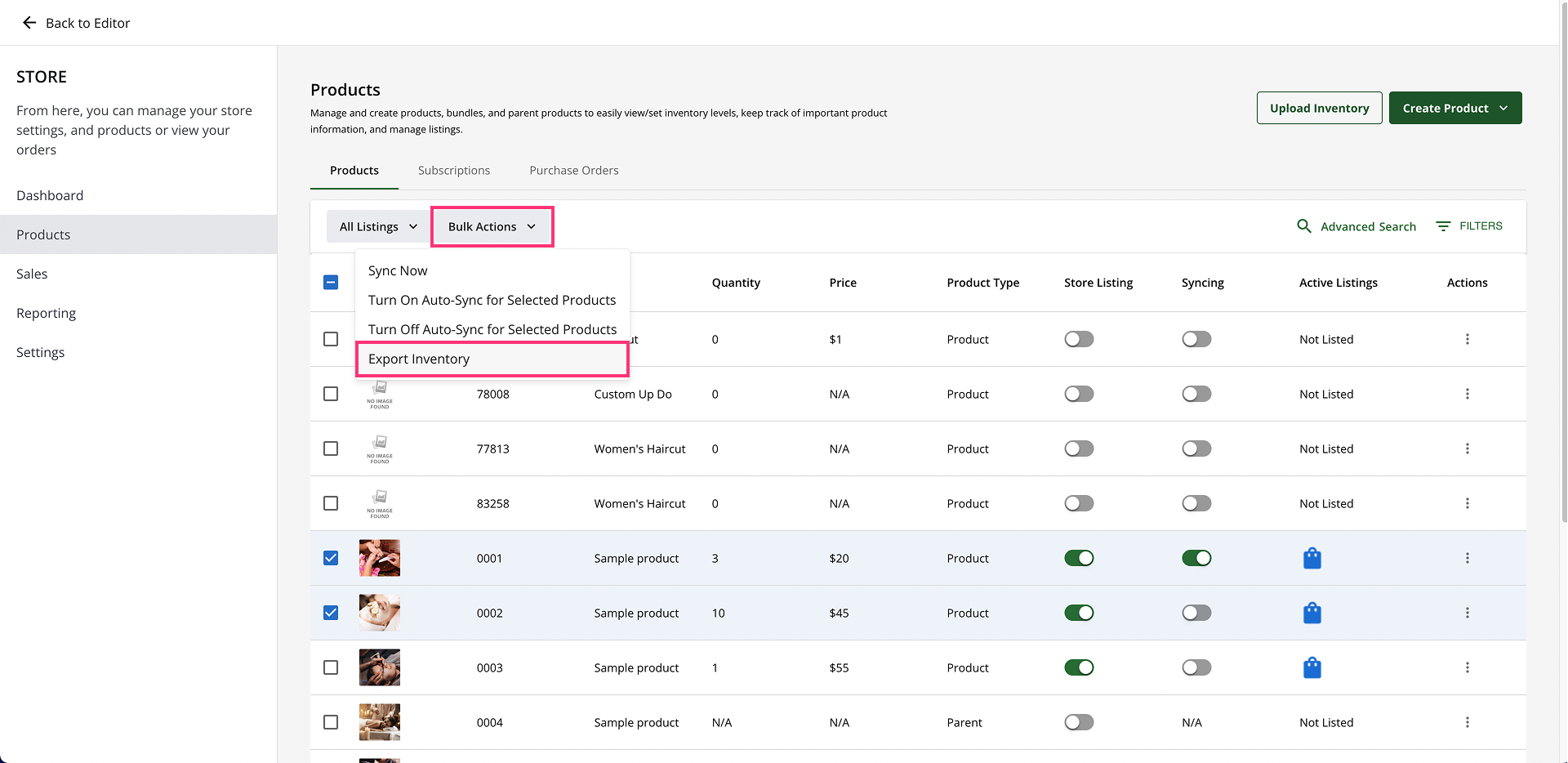
Task: Open three-dot actions for product 0002
Action: tap(1467, 613)
